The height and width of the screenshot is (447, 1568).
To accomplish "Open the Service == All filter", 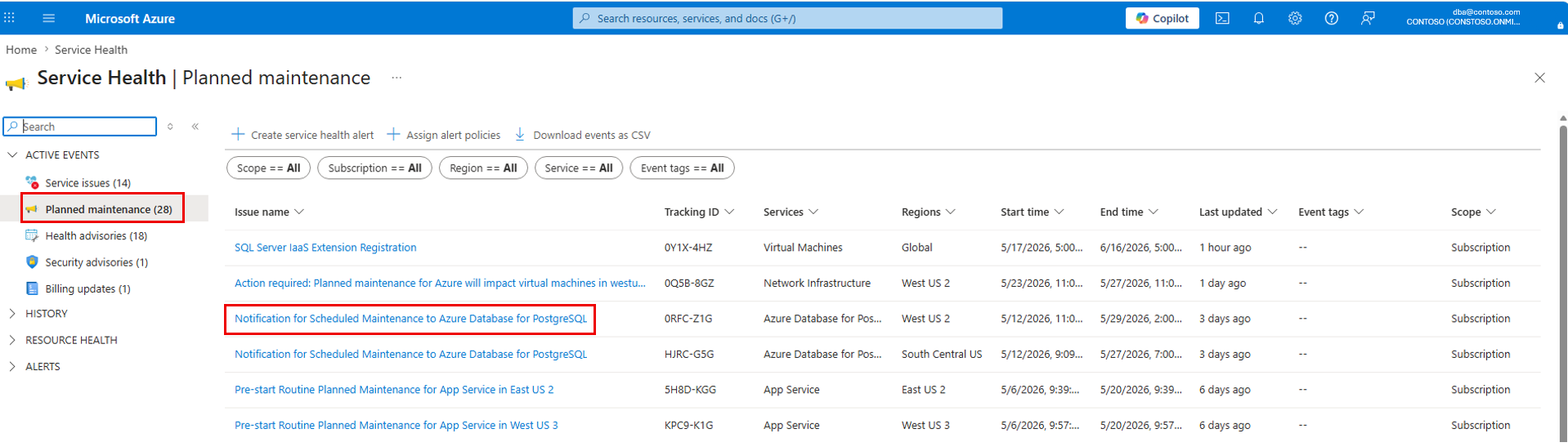I will (579, 168).
